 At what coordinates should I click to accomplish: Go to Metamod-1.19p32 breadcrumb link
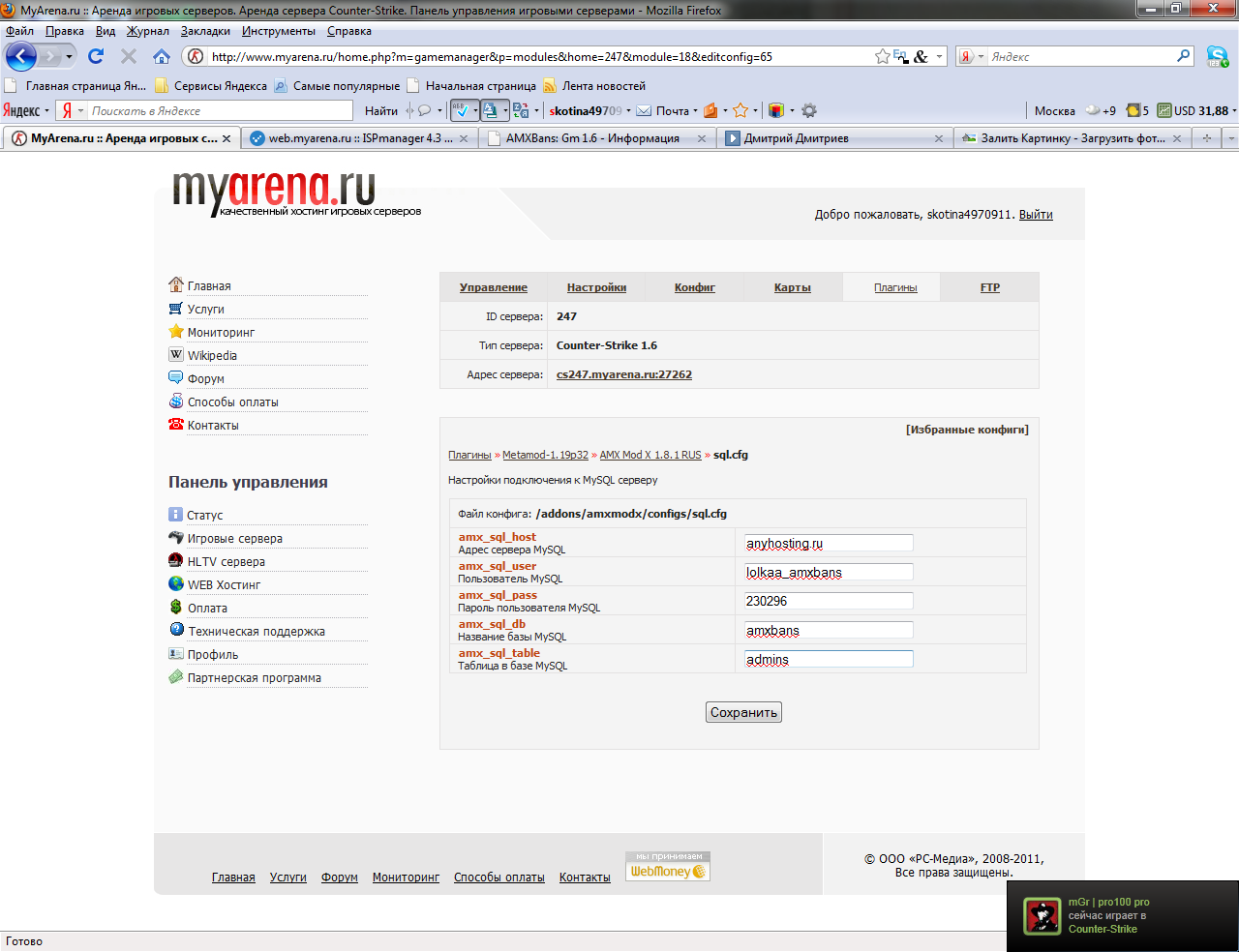click(545, 455)
